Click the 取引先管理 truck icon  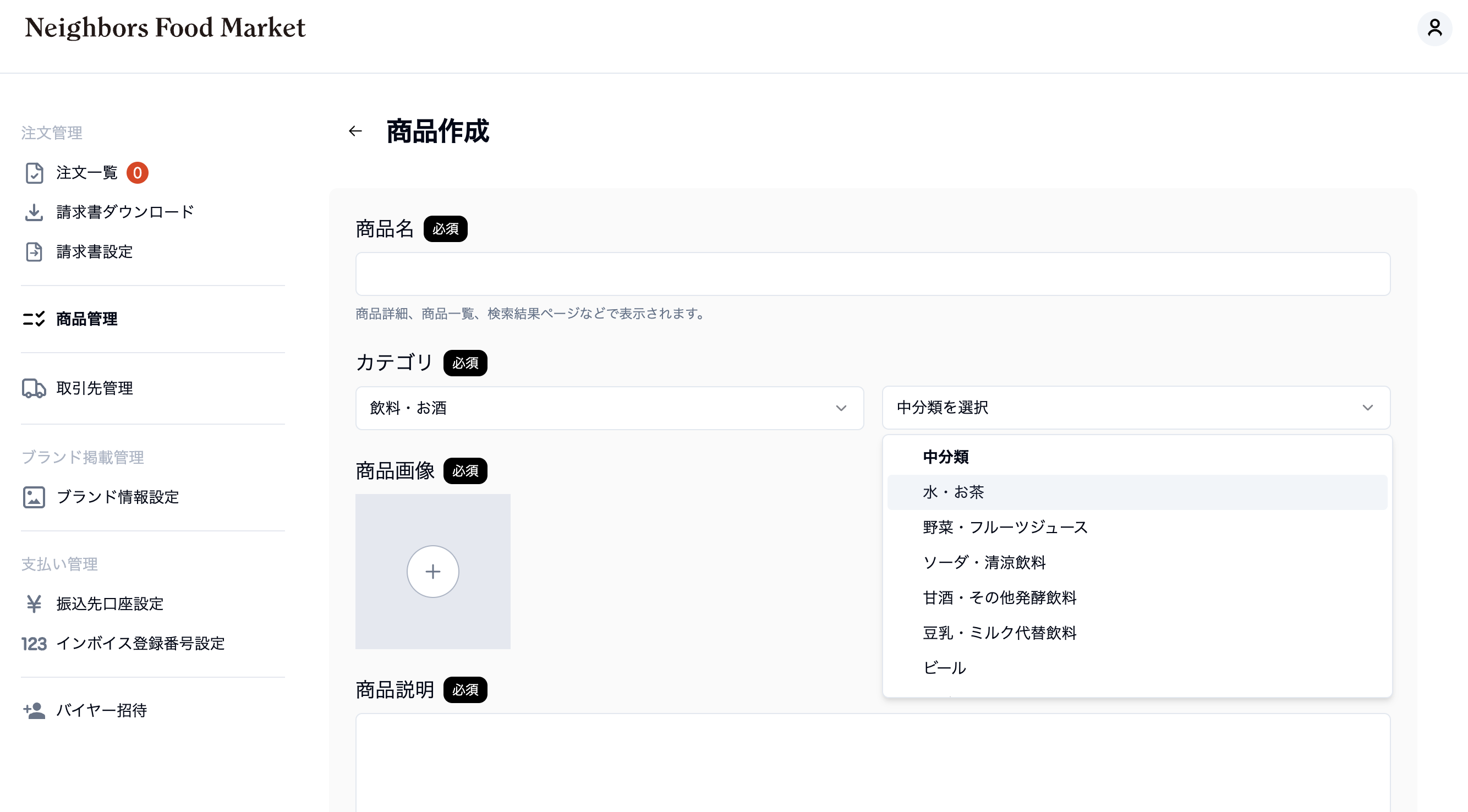tap(34, 388)
